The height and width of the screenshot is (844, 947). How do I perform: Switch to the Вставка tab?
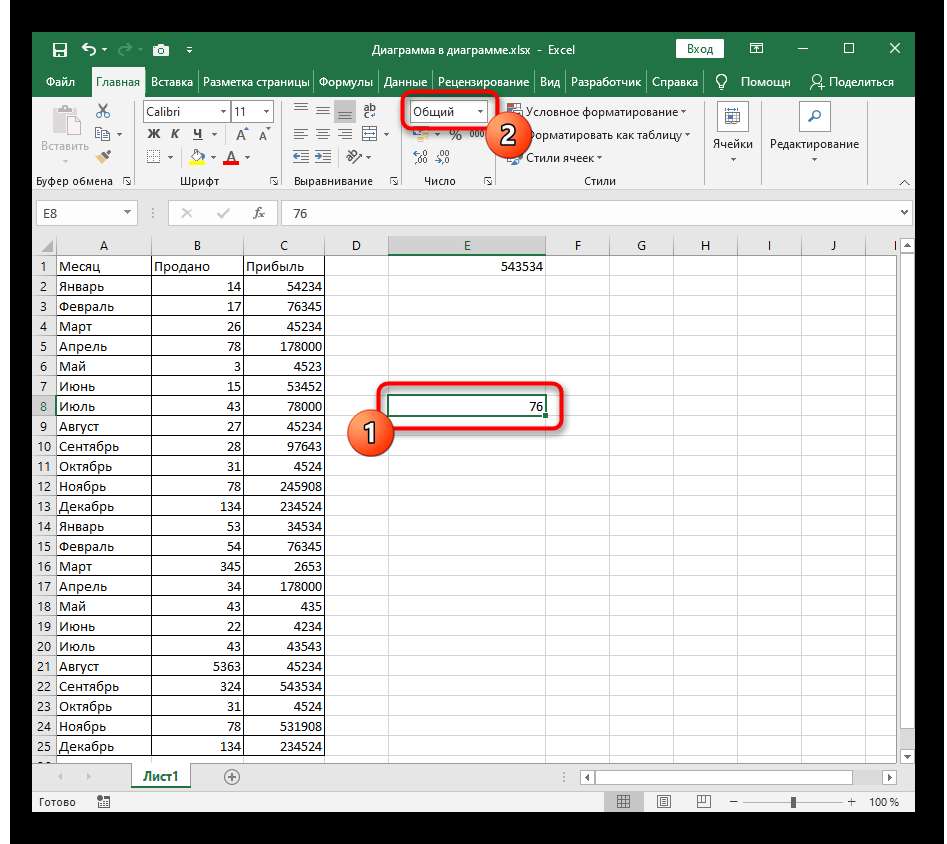coord(172,82)
